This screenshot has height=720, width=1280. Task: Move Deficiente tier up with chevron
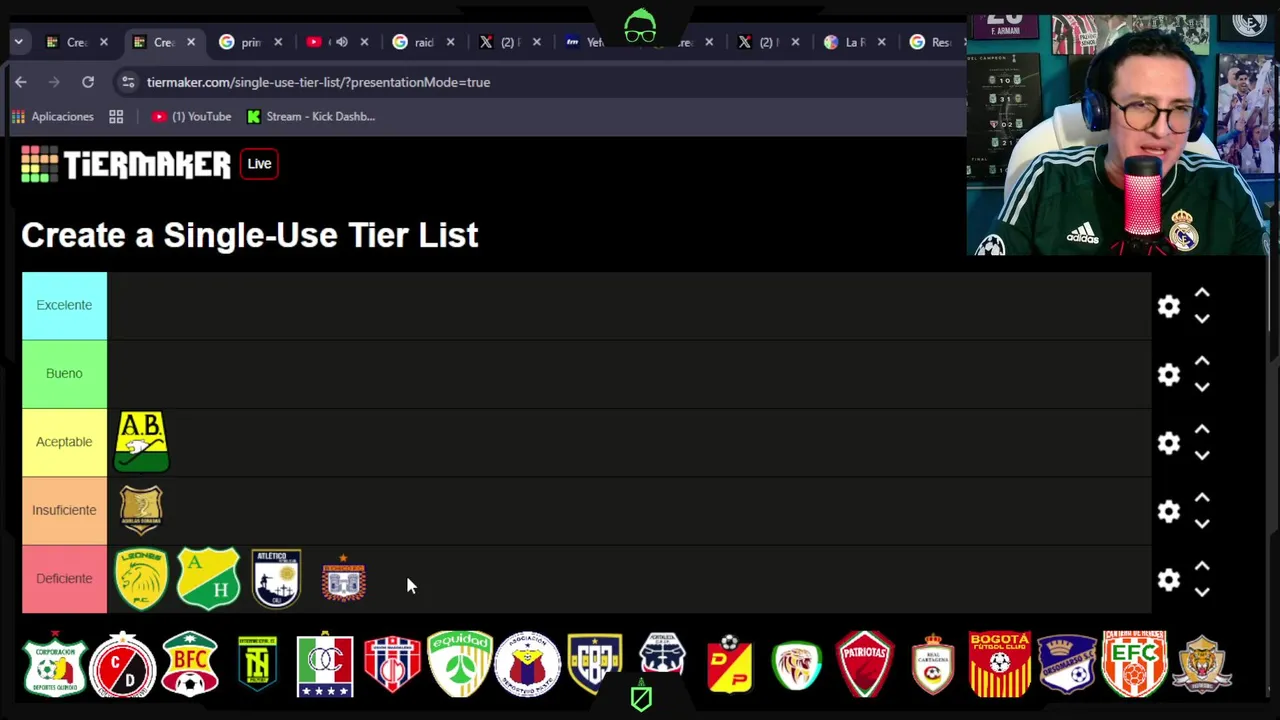[x=1202, y=566]
